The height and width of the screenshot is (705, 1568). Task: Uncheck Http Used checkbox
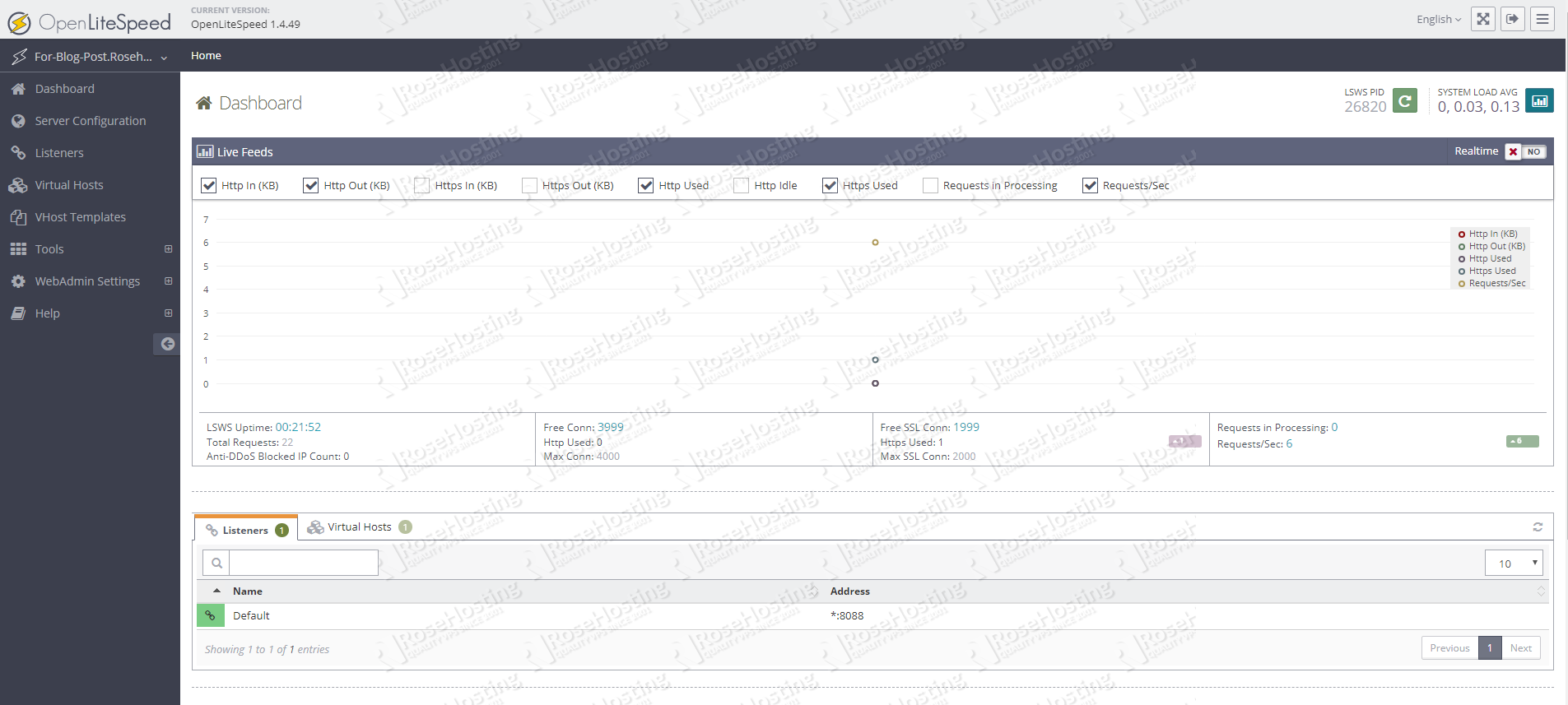click(646, 186)
